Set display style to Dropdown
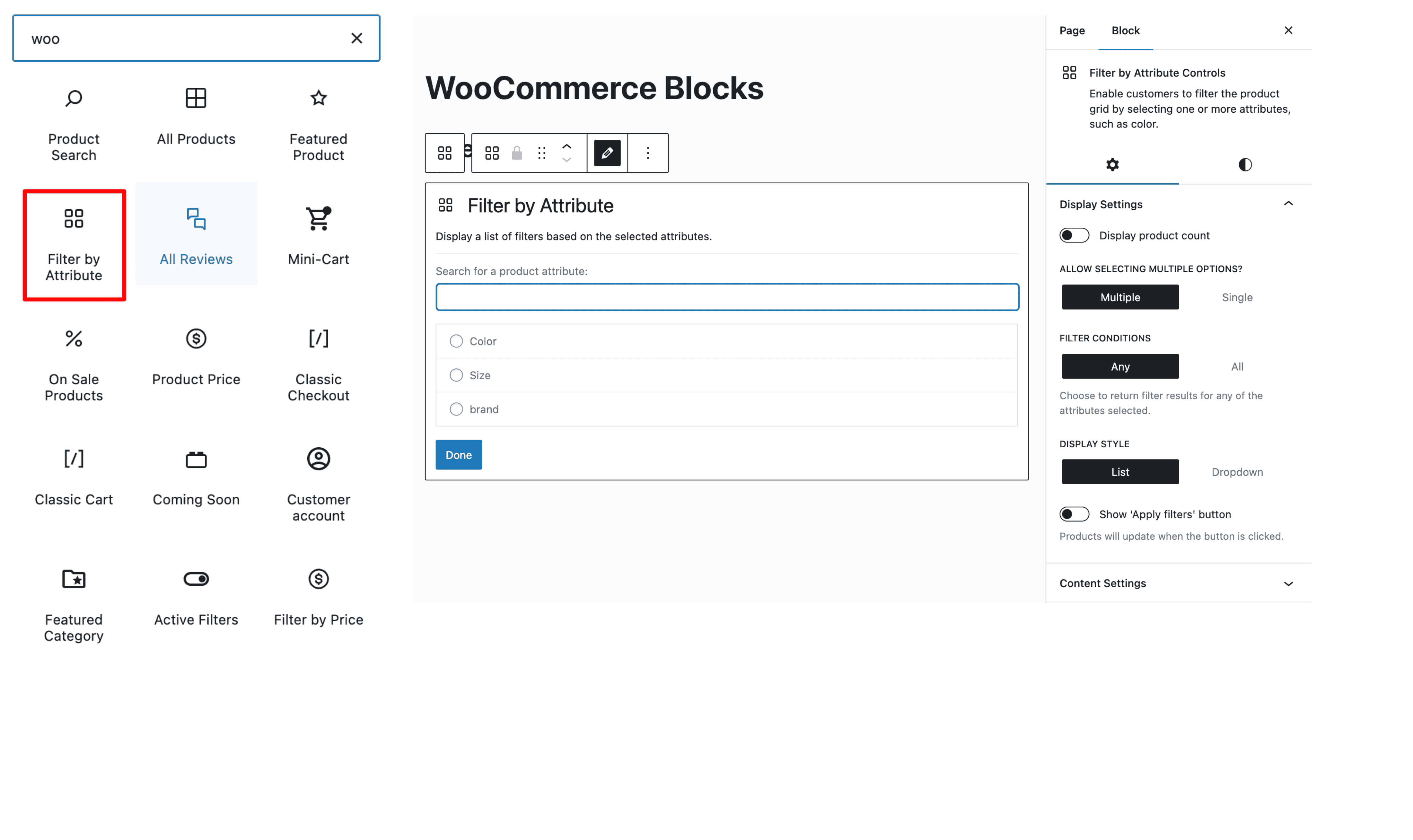The image size is (1413, 840). tap(1236, 471)
